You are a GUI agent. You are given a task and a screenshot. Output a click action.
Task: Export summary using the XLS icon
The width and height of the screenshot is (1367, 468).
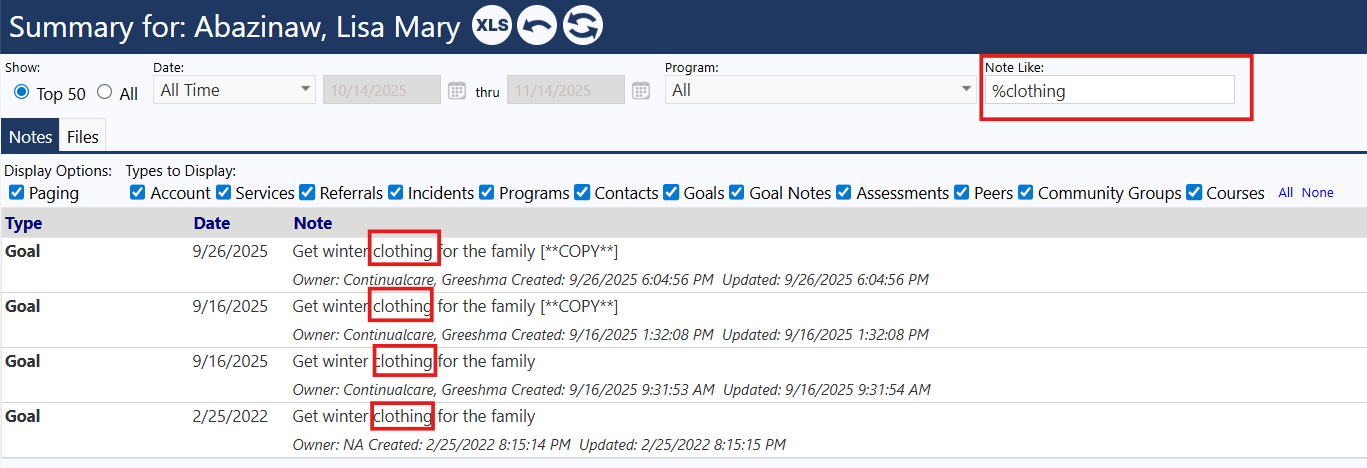tap(492, 26)
